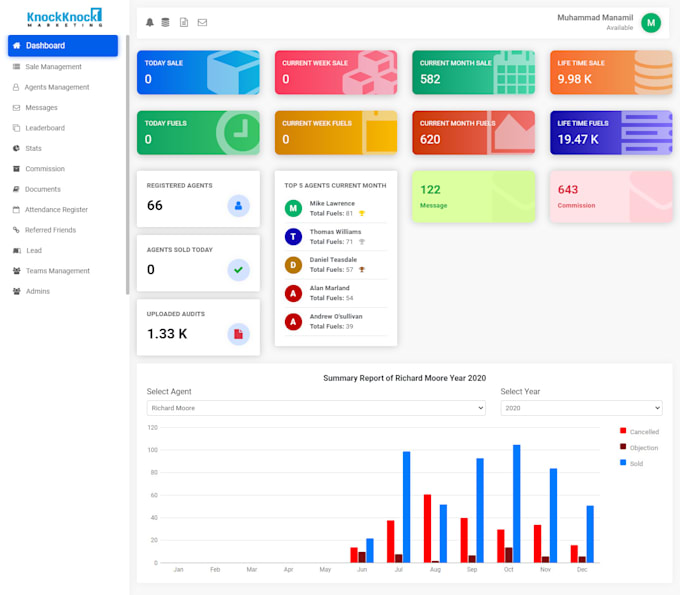Click the notification bell icon
The height and width of the screenshot is (595, 680).
point(150,23)
